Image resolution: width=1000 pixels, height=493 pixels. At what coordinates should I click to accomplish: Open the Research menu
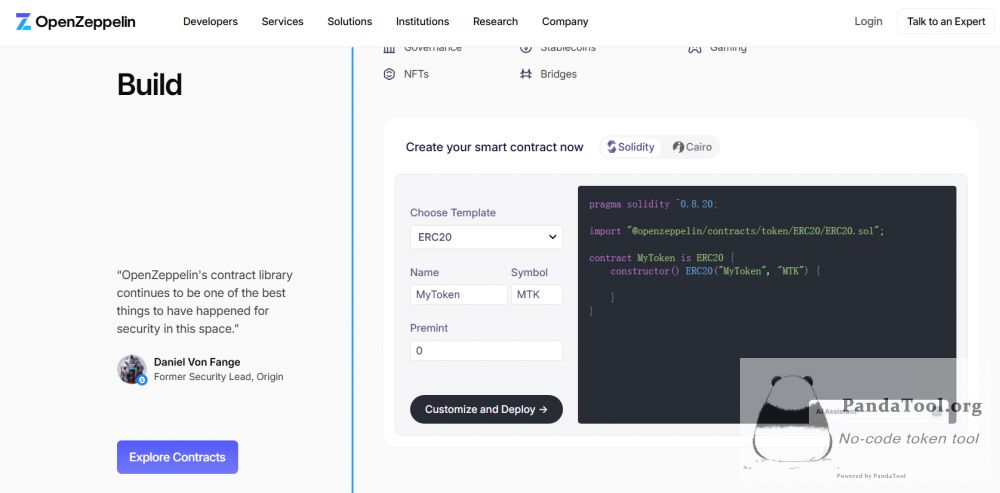tap(496, 22)
